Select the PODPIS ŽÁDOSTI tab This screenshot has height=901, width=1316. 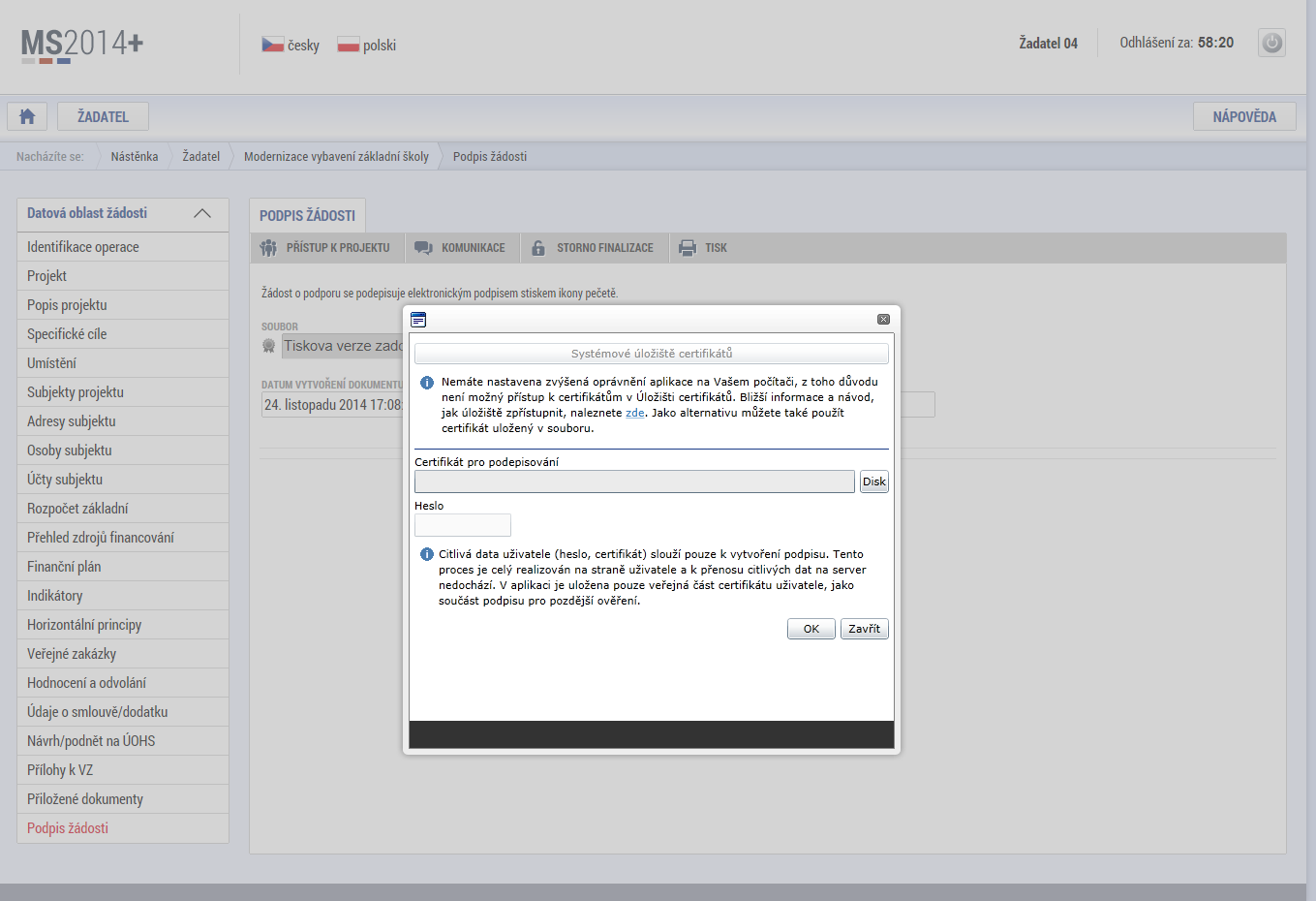307,215
